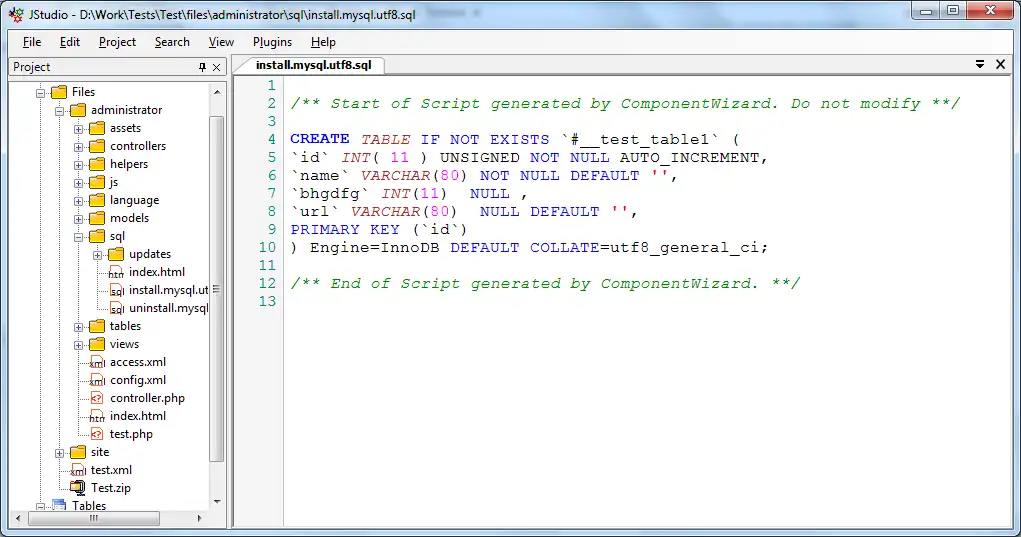Open the File menu
This screenshot has height=537, width=1021.
tap(32, 42)
